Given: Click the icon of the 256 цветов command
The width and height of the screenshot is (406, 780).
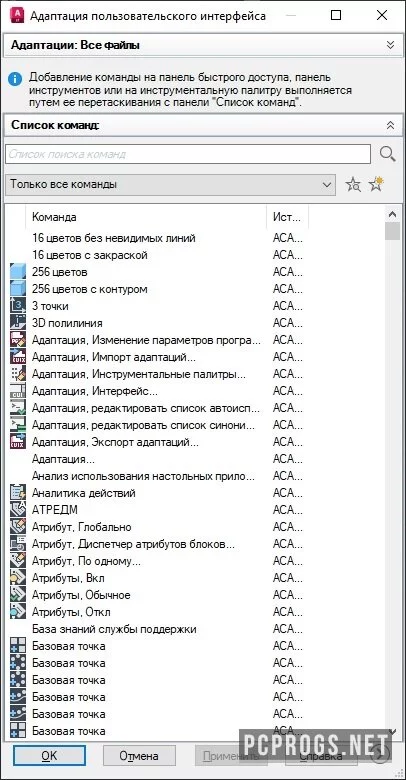Looking at the screenshot, I should (18, 272).
